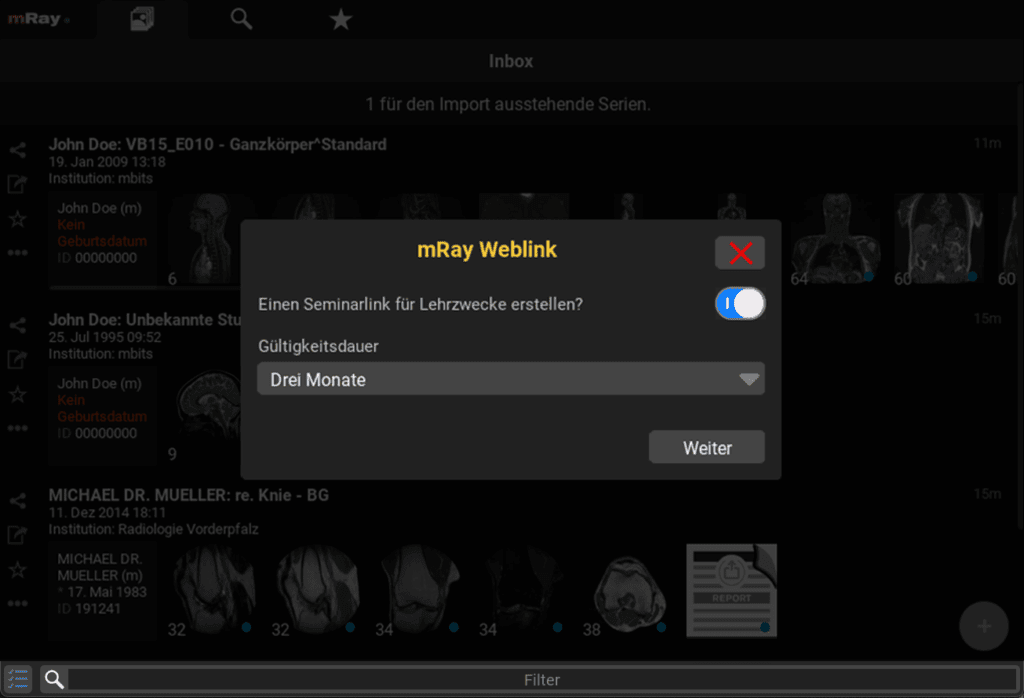Click the Filter input field
This screenshot has height=698, width=1024.
[541, 680]
